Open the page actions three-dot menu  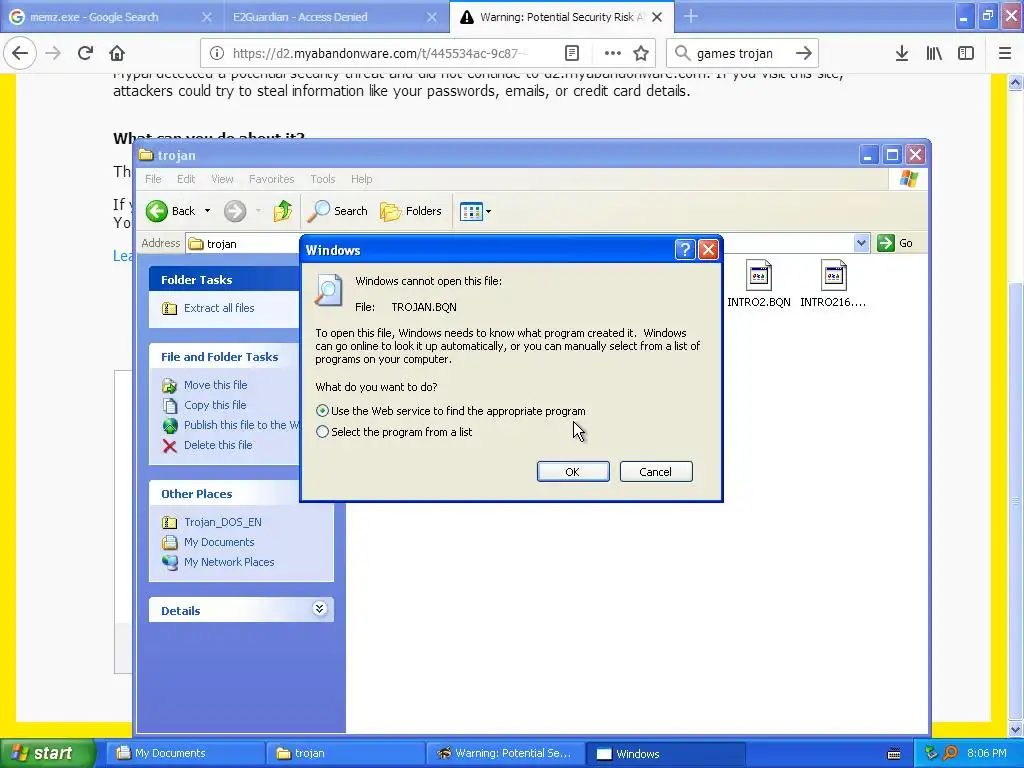(612, 53)
